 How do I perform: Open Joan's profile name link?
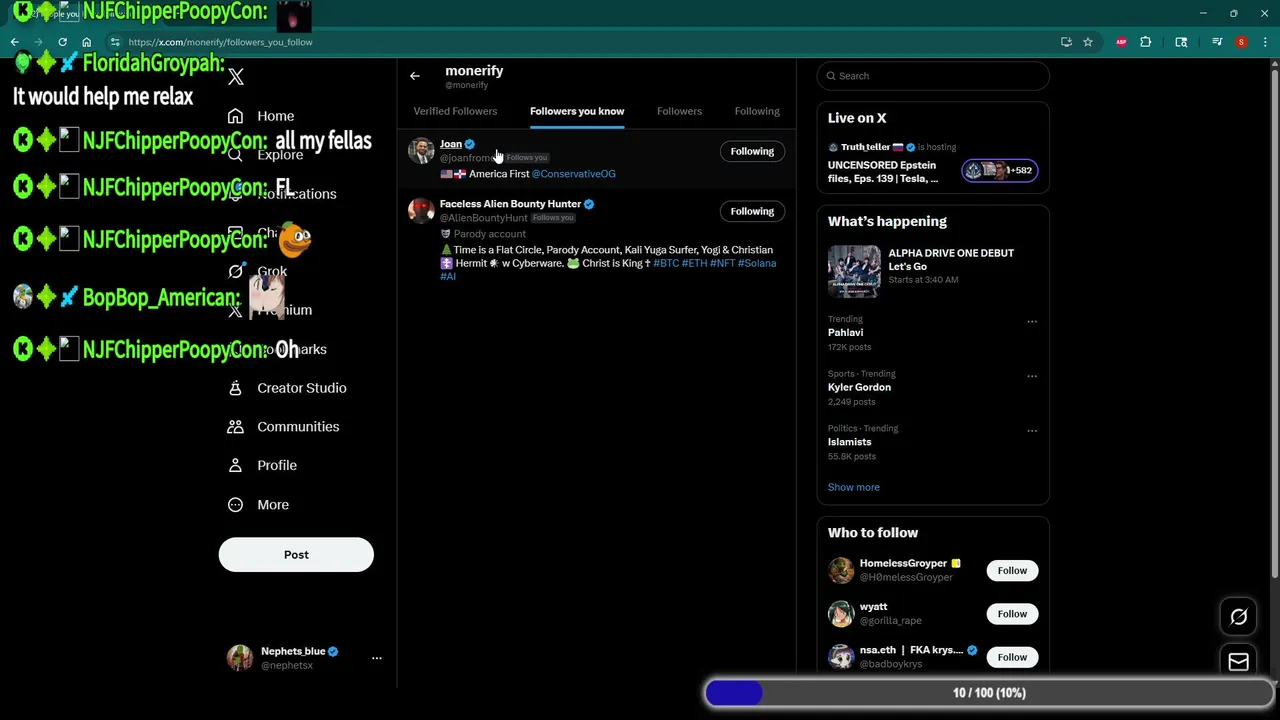(x=451, y=144)
